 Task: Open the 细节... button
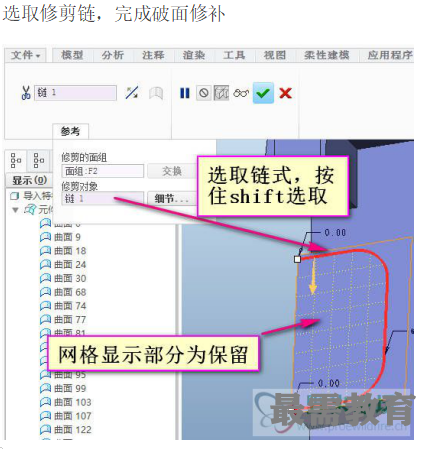click(x=172, y=199)
